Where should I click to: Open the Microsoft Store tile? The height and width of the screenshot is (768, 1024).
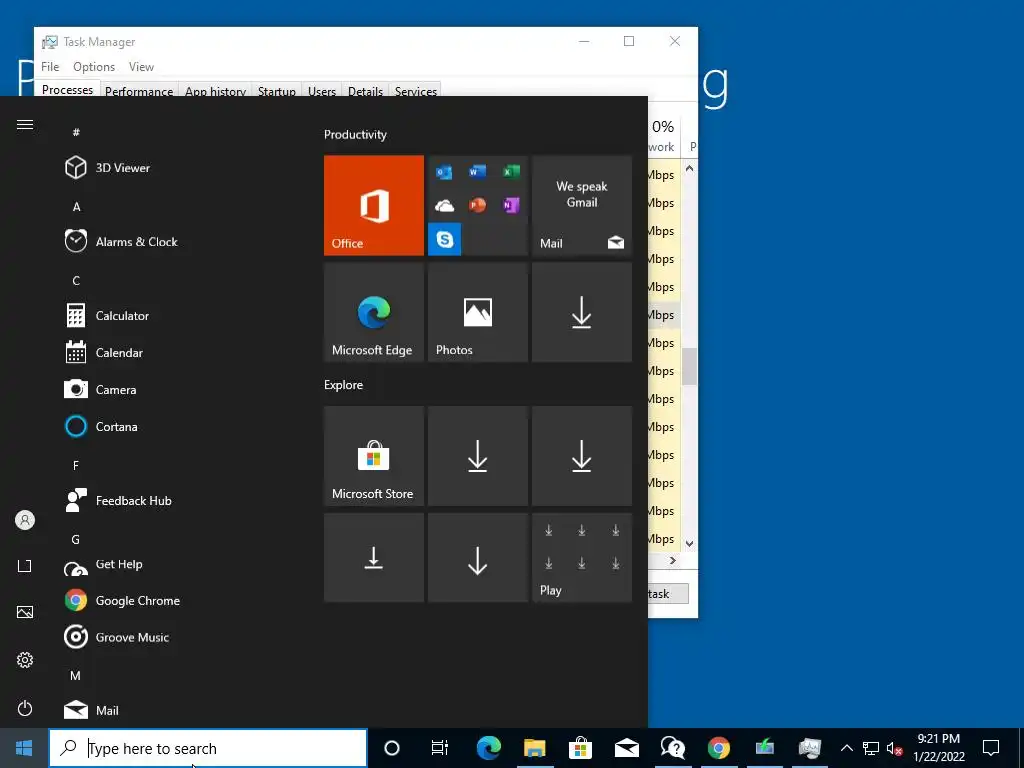[374, 456]
